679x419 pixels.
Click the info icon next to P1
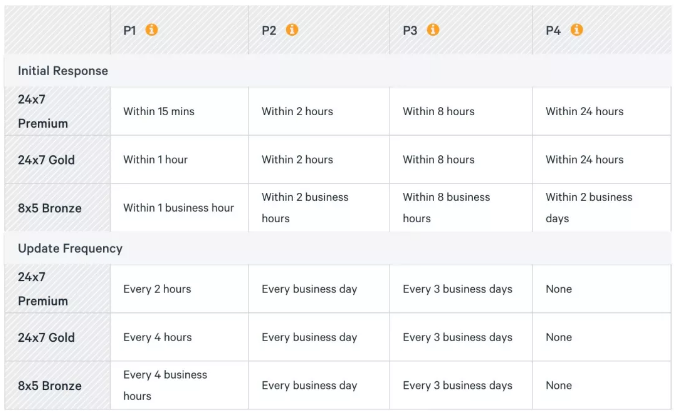pos(151,30)
